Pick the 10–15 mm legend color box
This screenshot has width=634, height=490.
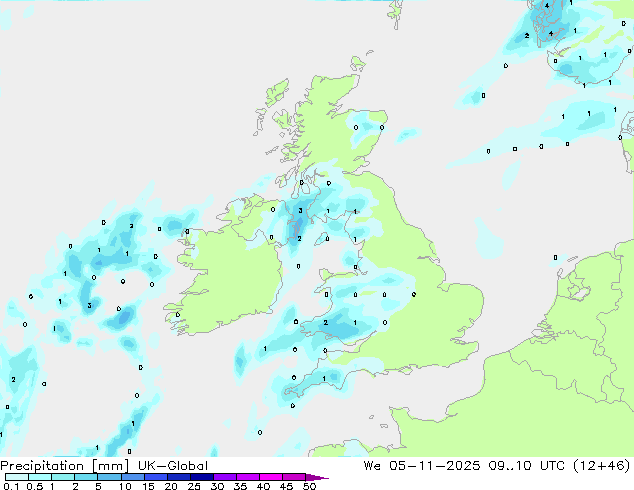pyautogui.click(x=132, y=477)
